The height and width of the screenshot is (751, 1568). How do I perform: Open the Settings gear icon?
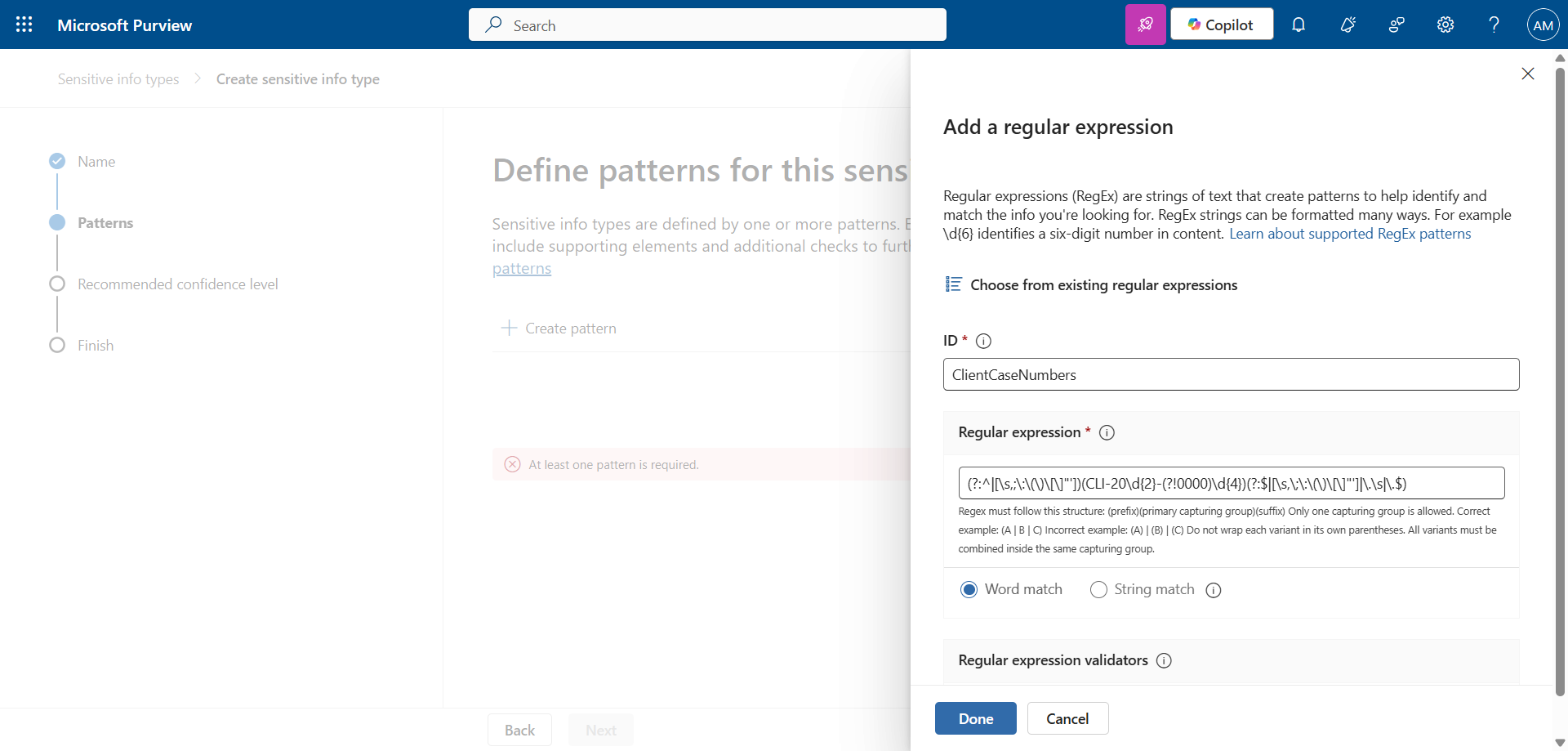click(x=1445, y=25)
